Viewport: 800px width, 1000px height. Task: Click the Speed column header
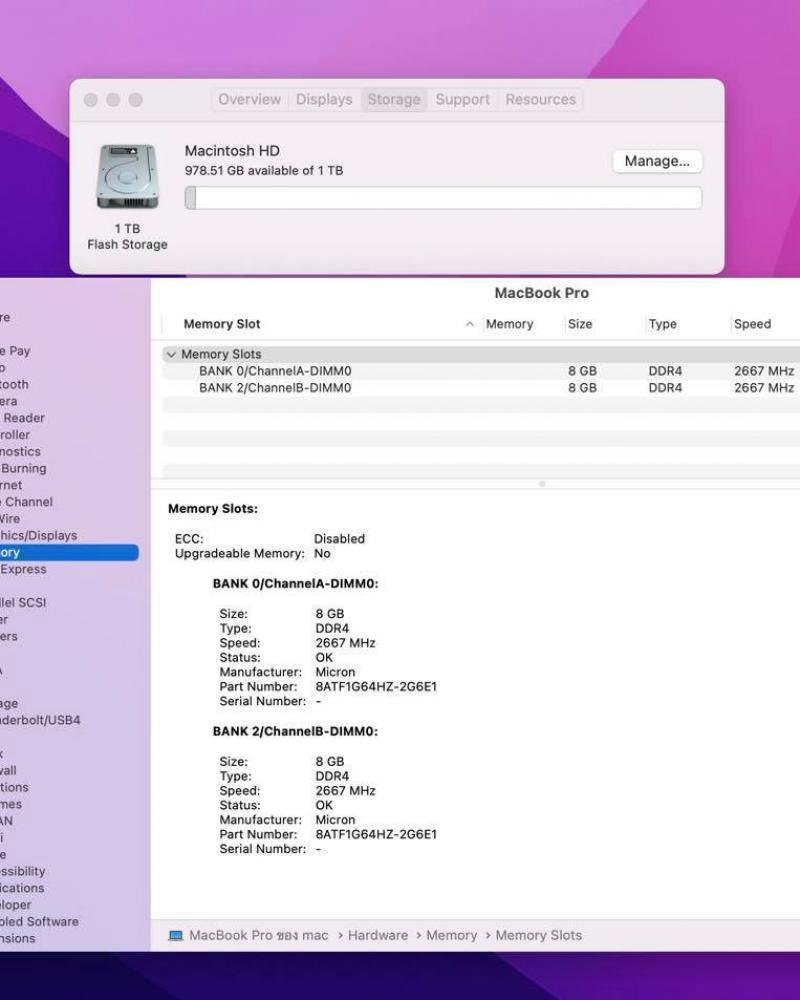coord(752,324)
